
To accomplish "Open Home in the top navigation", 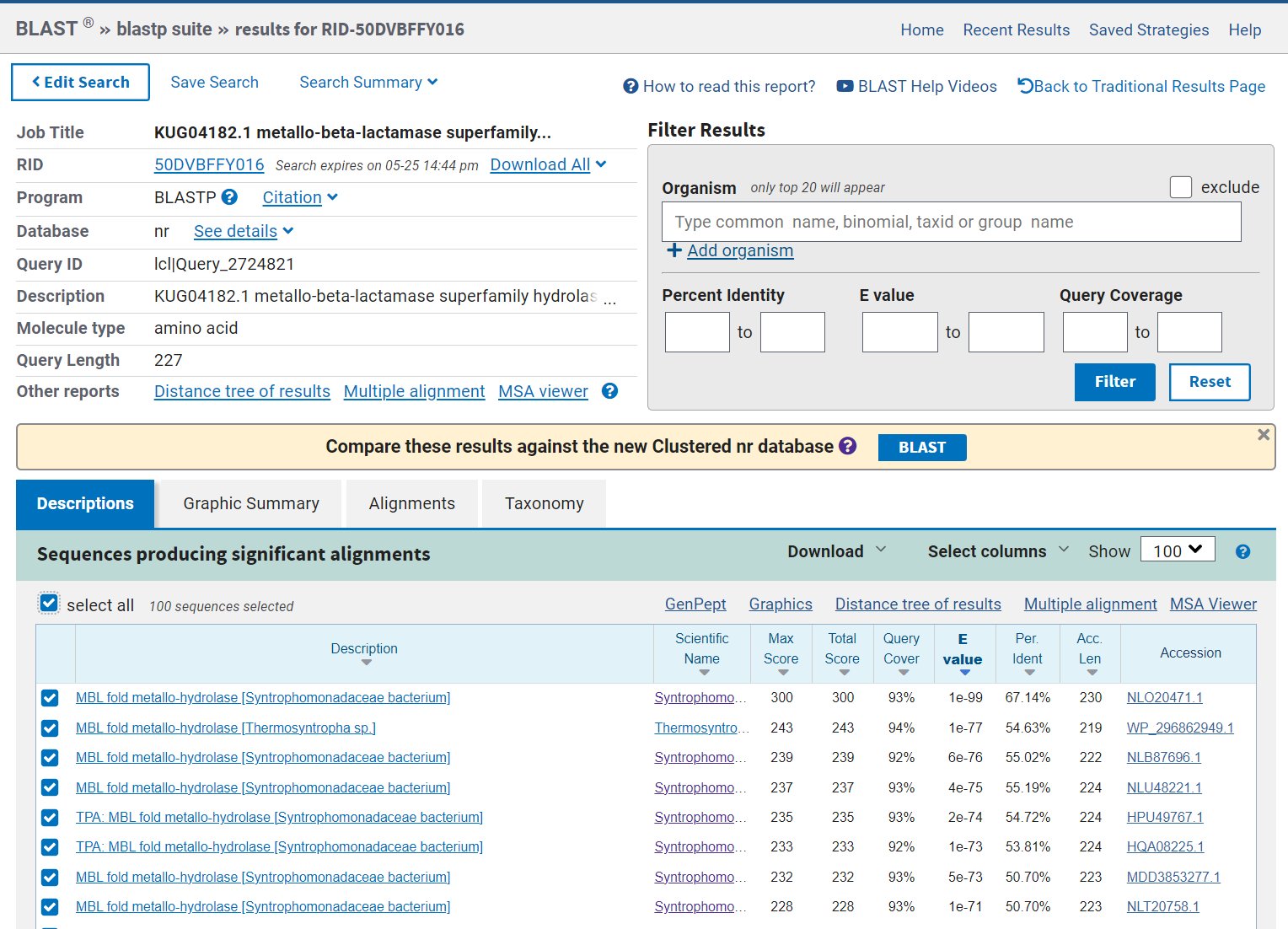I will coord(922,30).
